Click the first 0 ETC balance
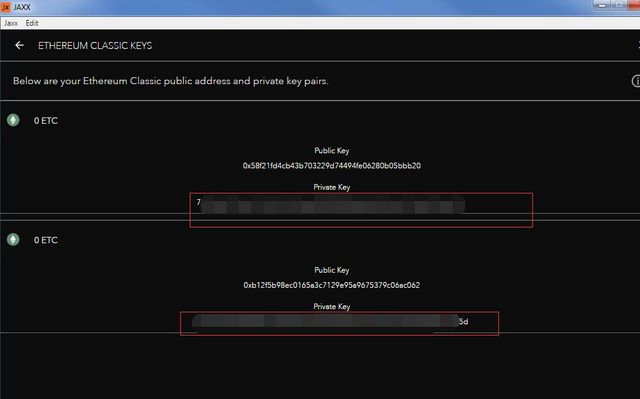640x399 pixels. [46, 121]
